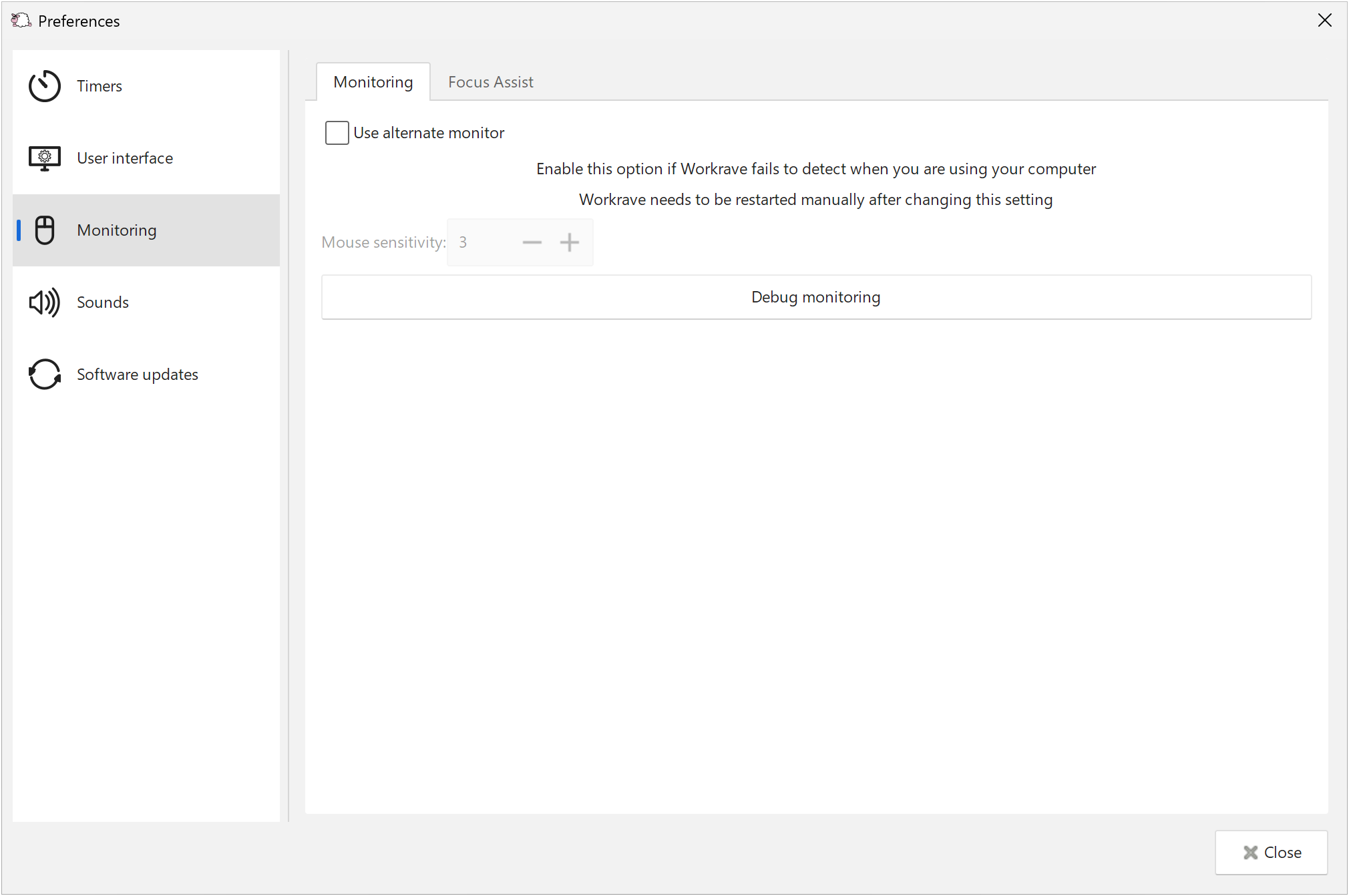
Task: Close the Preferences window with X
Action: (x=1325, y=21)
